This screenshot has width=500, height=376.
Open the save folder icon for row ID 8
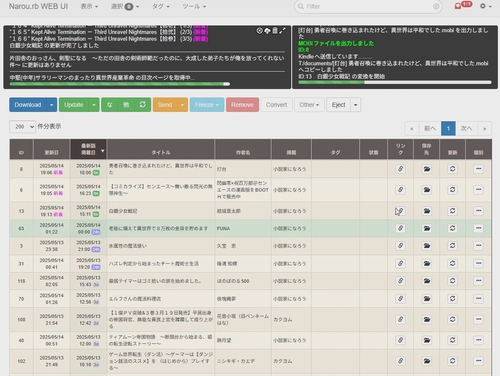427,169
